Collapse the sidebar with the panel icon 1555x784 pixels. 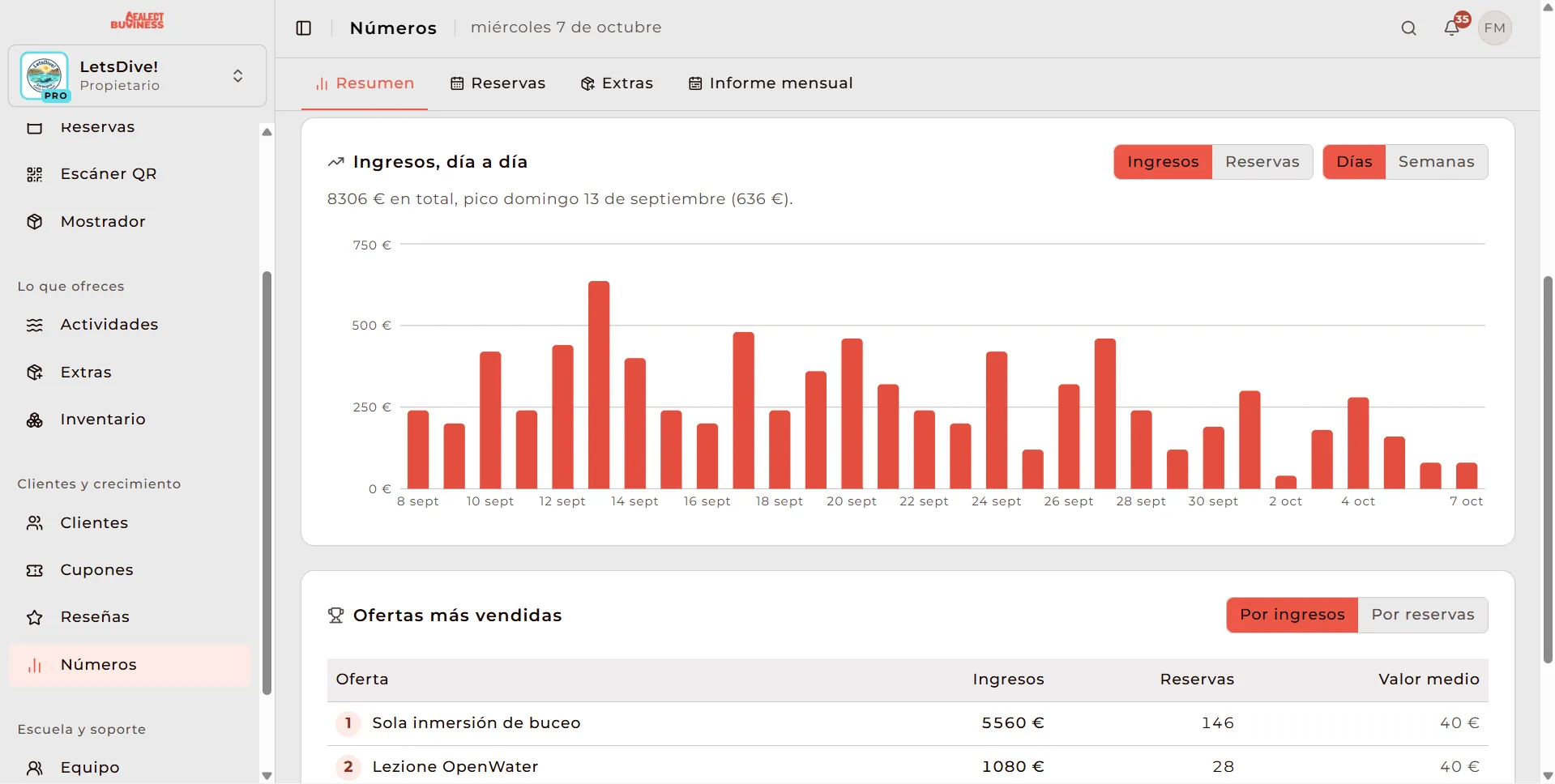coord(304,28)
